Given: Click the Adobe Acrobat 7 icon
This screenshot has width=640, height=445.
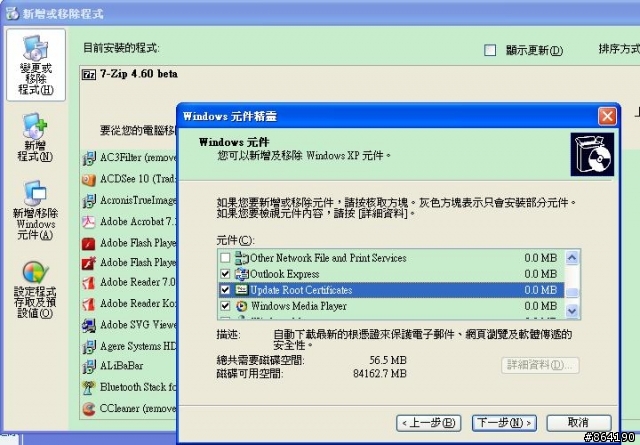Looking at the screenshot, I should pos(89,222).
